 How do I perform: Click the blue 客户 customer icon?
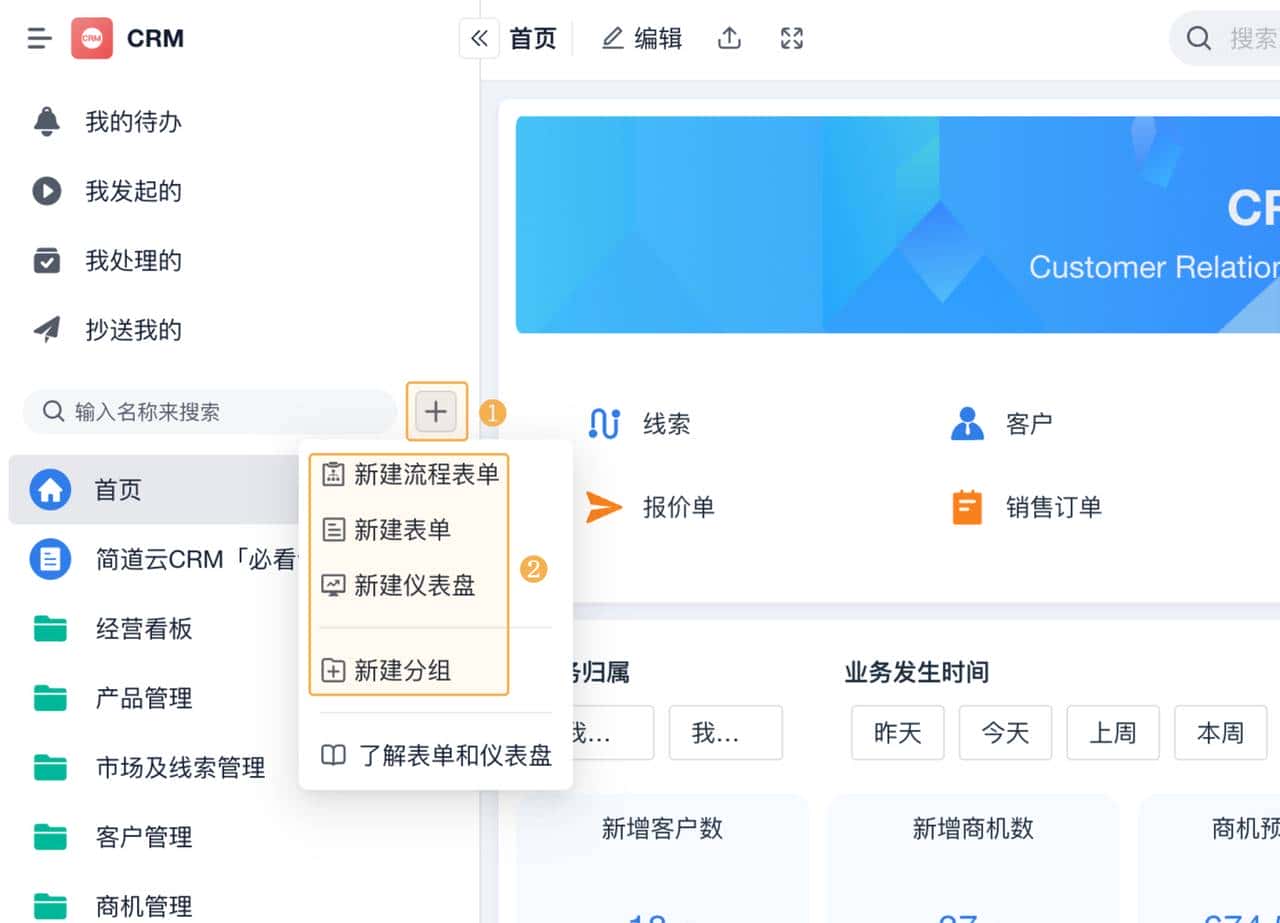tap(966, 422)
